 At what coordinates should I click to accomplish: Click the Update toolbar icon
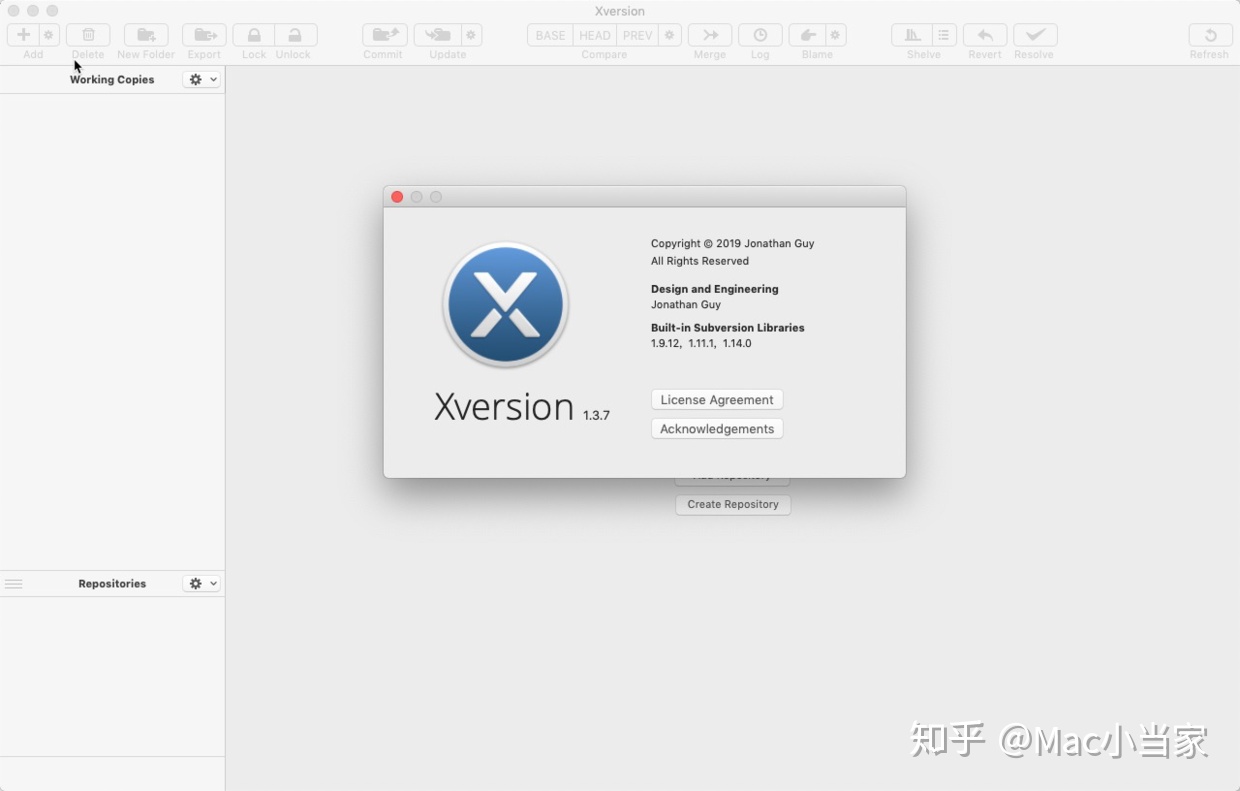coord(437,35)
